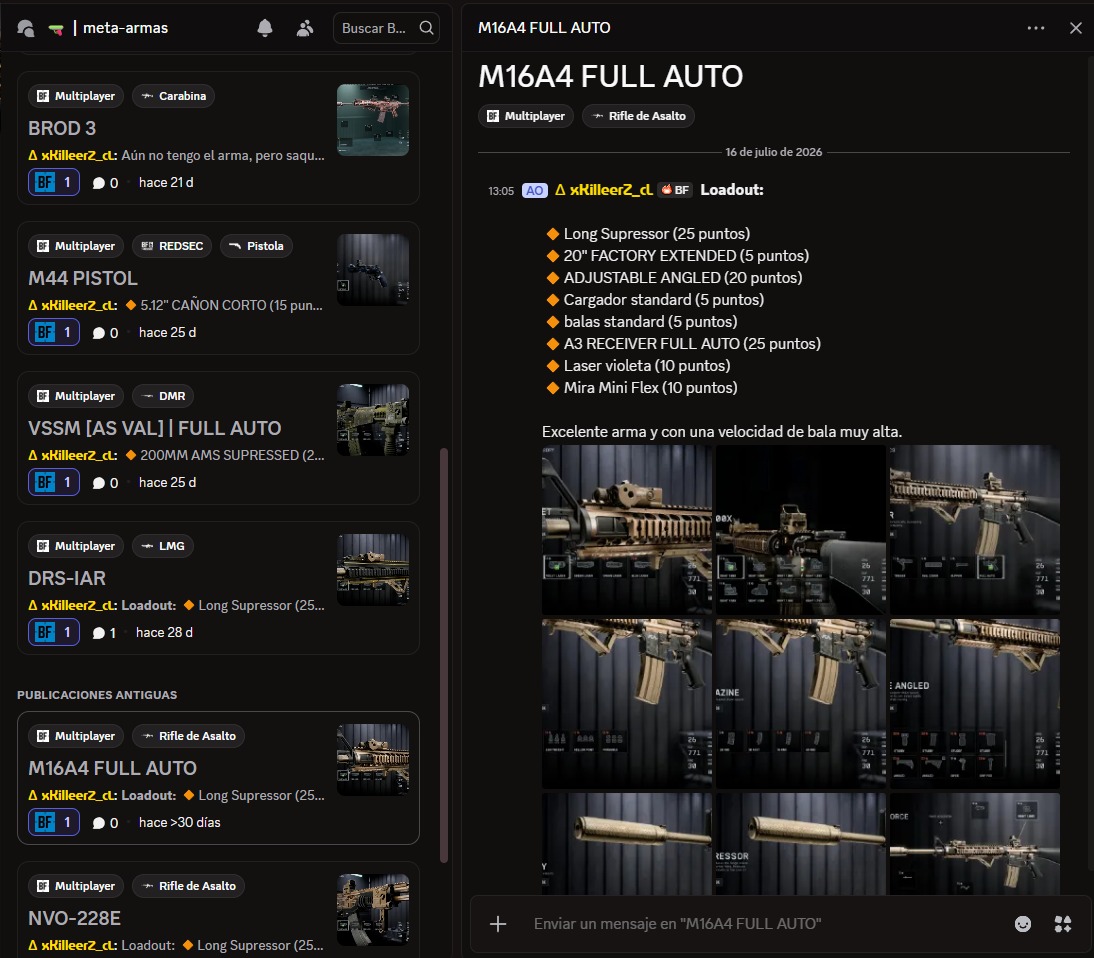
Task: Click the 'Long Supressor (25 puntos)' line
Action: pos(657,234)
